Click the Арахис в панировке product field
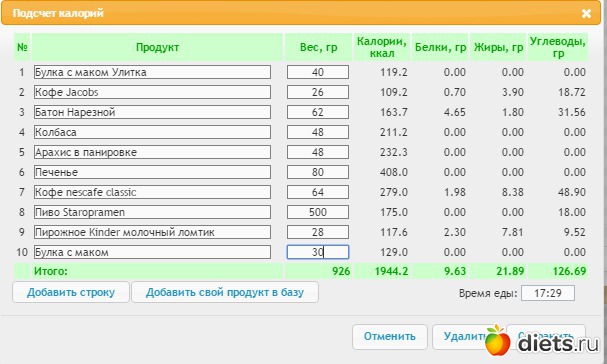The width and height of the screenshot is (607, 364). tap(152, 152)
